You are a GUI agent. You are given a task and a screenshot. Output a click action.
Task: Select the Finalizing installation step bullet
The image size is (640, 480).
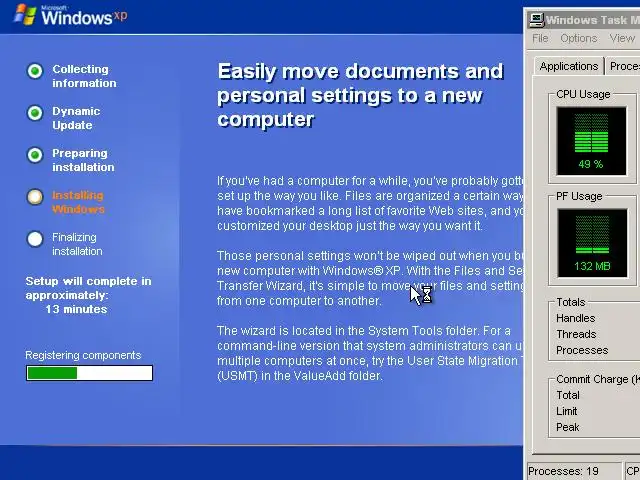pos(35,239)
